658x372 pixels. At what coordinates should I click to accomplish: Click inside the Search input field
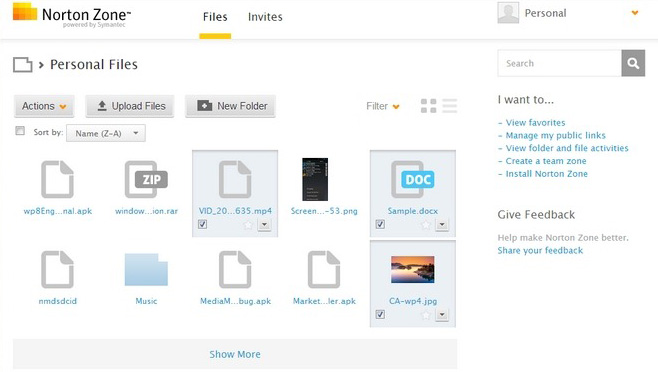(x=559, y=63)
